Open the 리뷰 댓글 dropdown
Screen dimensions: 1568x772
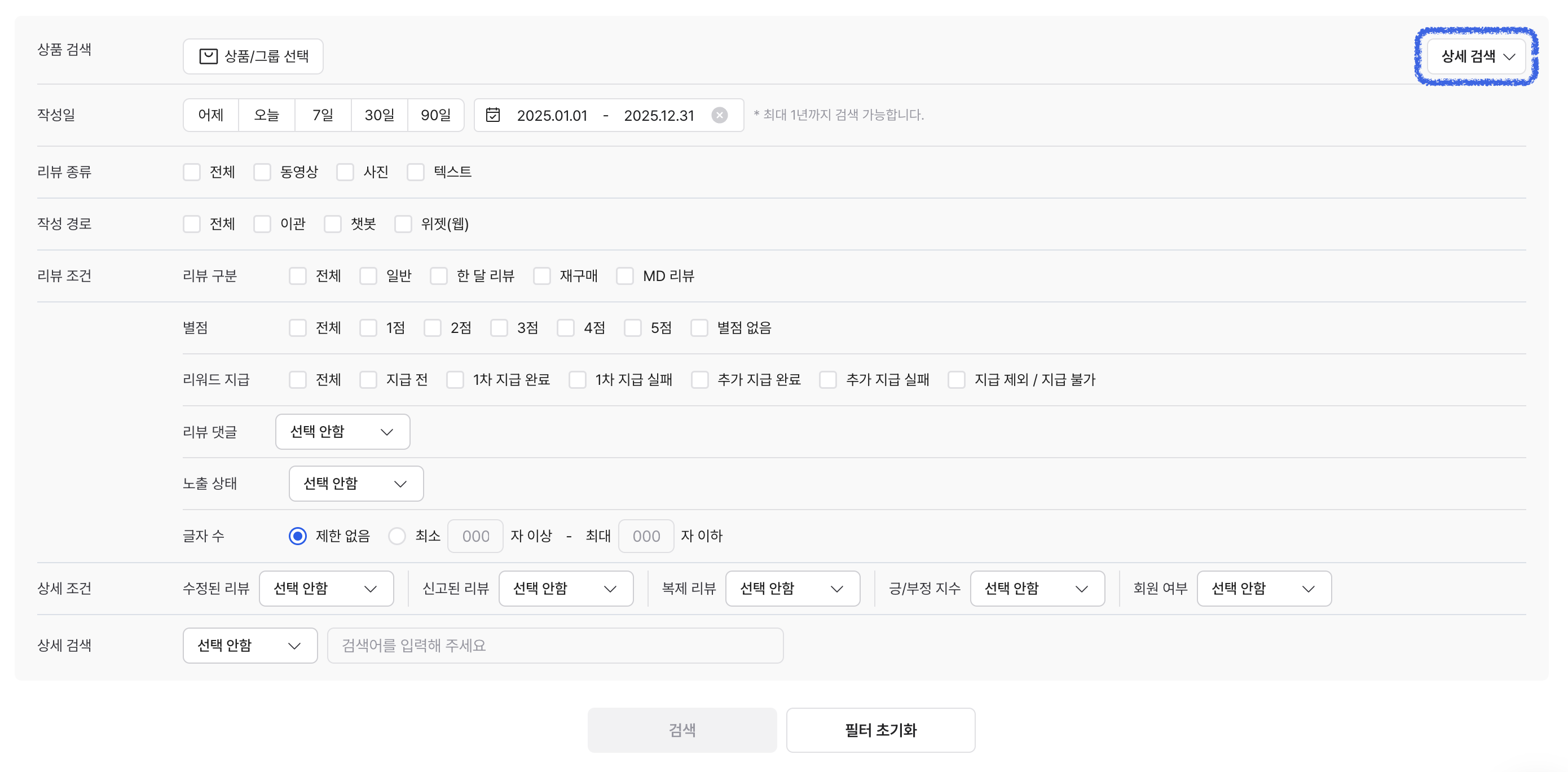tap(342, 432)
